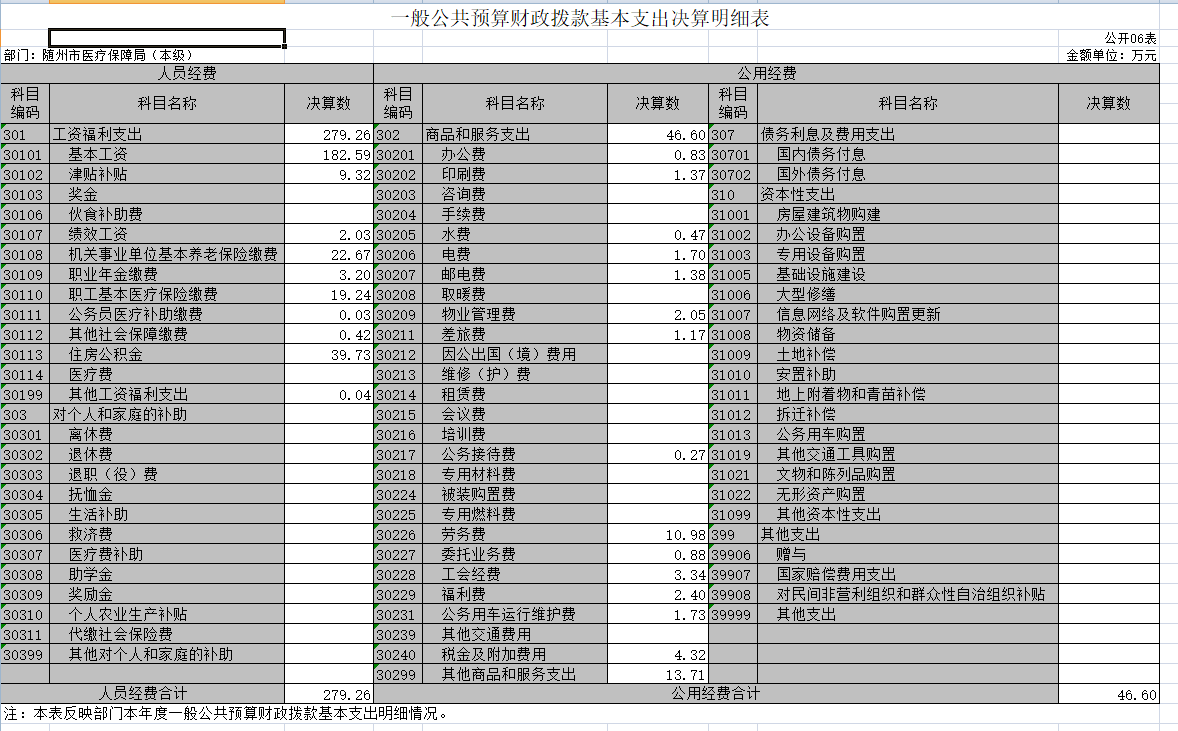The height and width of the screenshot is (731, 1178).
Task: Click the 劳务费 amount 10.98
Action: [x=658, y=535]
